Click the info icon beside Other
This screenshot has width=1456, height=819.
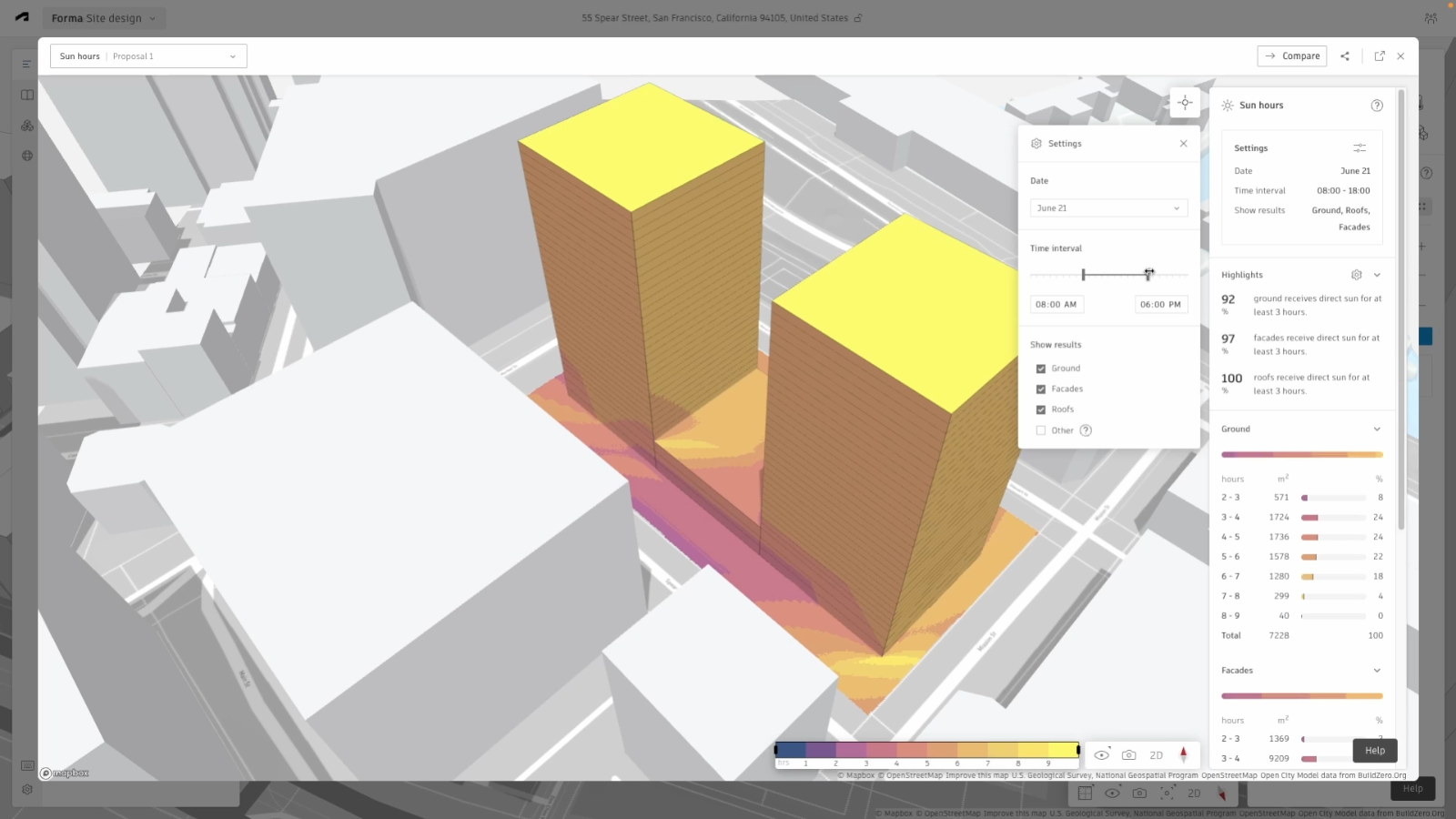tap(1086, 430)
